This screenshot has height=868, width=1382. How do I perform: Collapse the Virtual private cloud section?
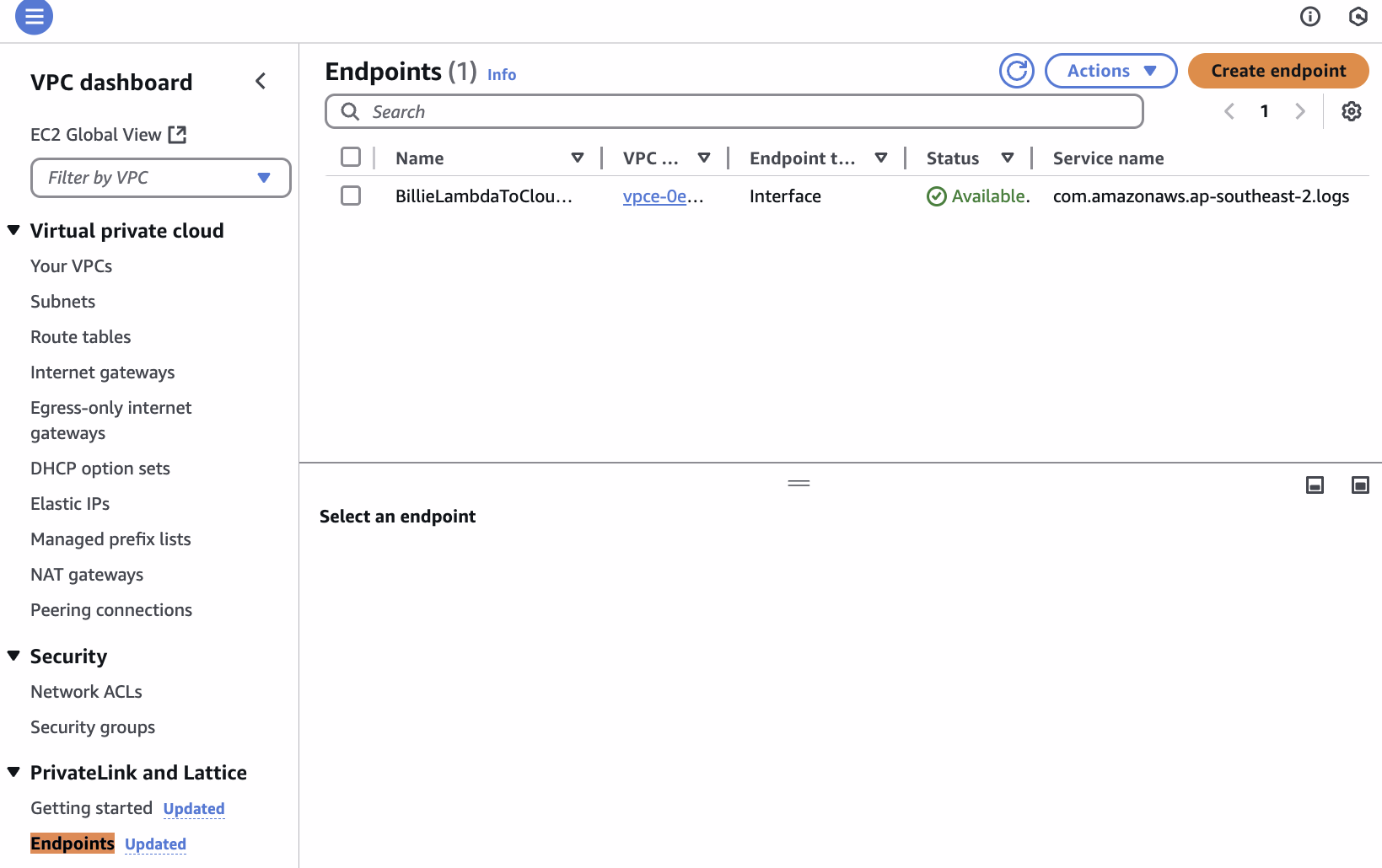click(13, 230)
